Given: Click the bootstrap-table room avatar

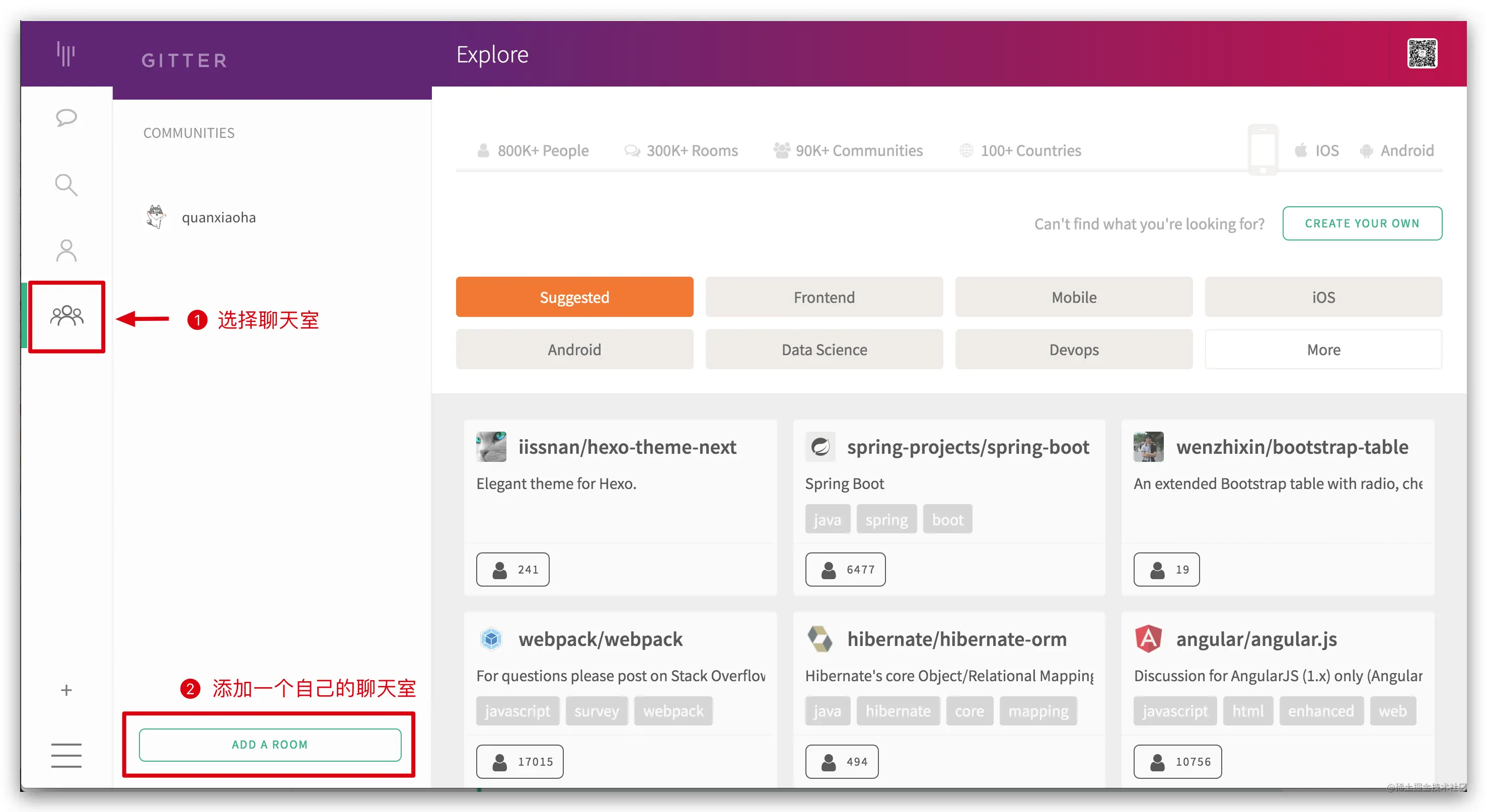Looking at the screenshot, I should click(1149, 447).
